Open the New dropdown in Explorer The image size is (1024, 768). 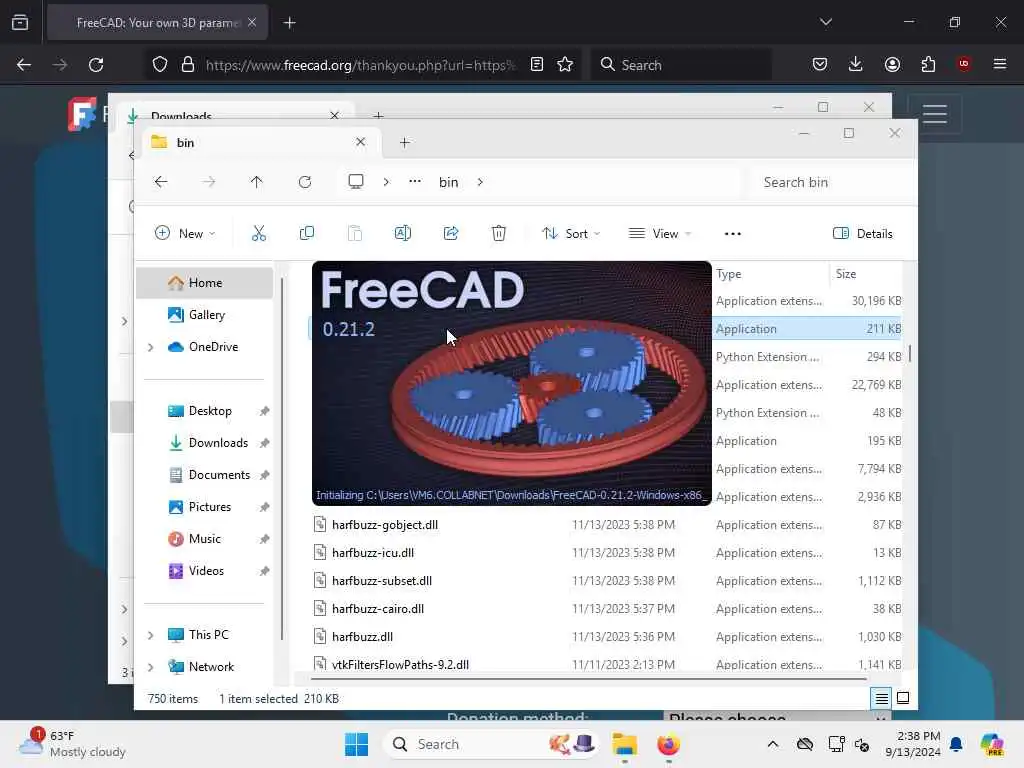coord(185,233)
